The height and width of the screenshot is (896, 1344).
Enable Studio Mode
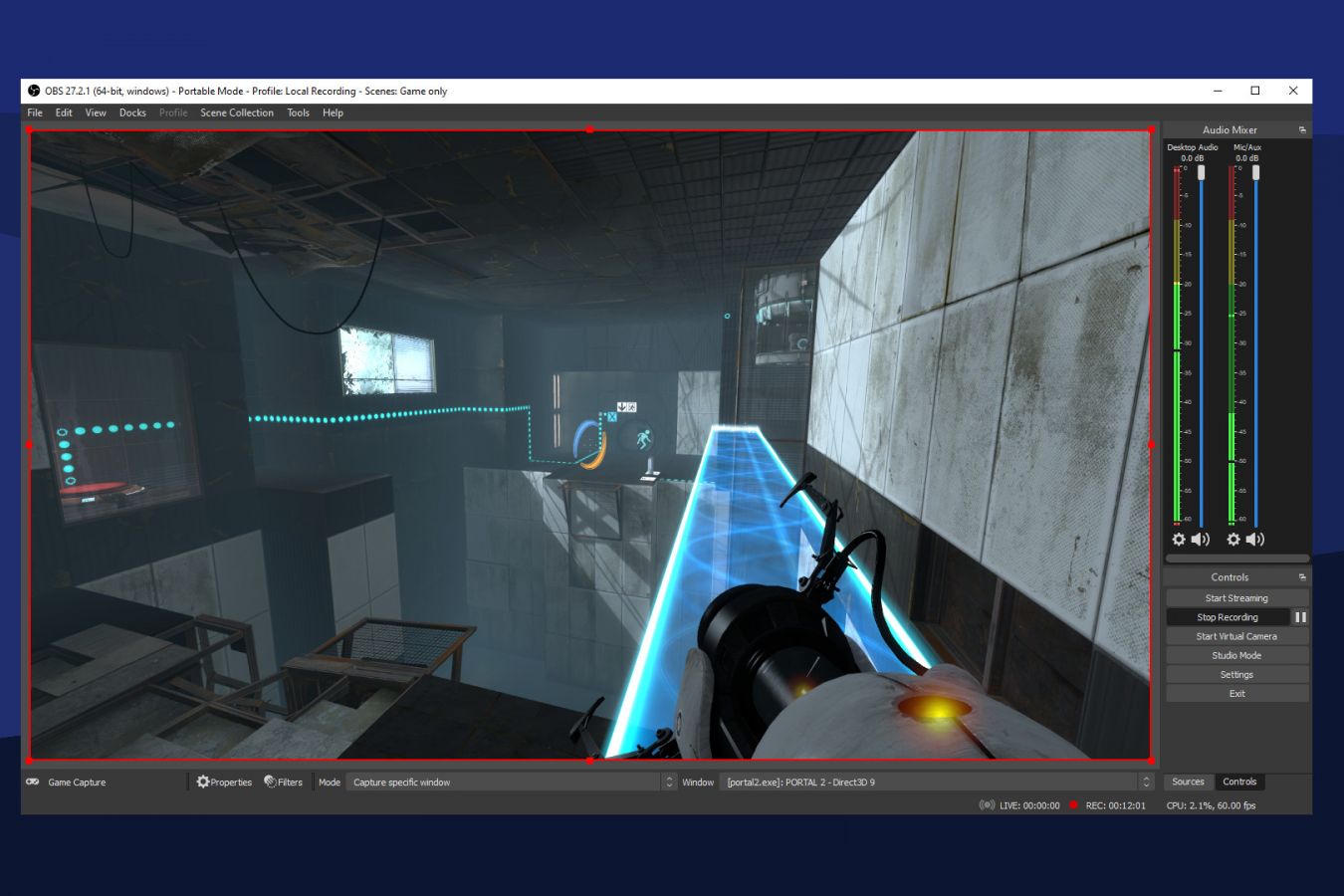[1236, 655]
